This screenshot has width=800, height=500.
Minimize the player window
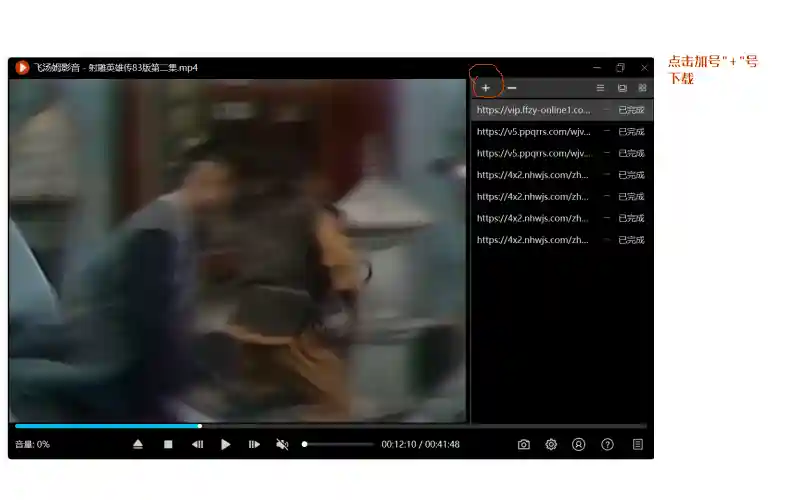pyautogui.click(x=597, y=67)
